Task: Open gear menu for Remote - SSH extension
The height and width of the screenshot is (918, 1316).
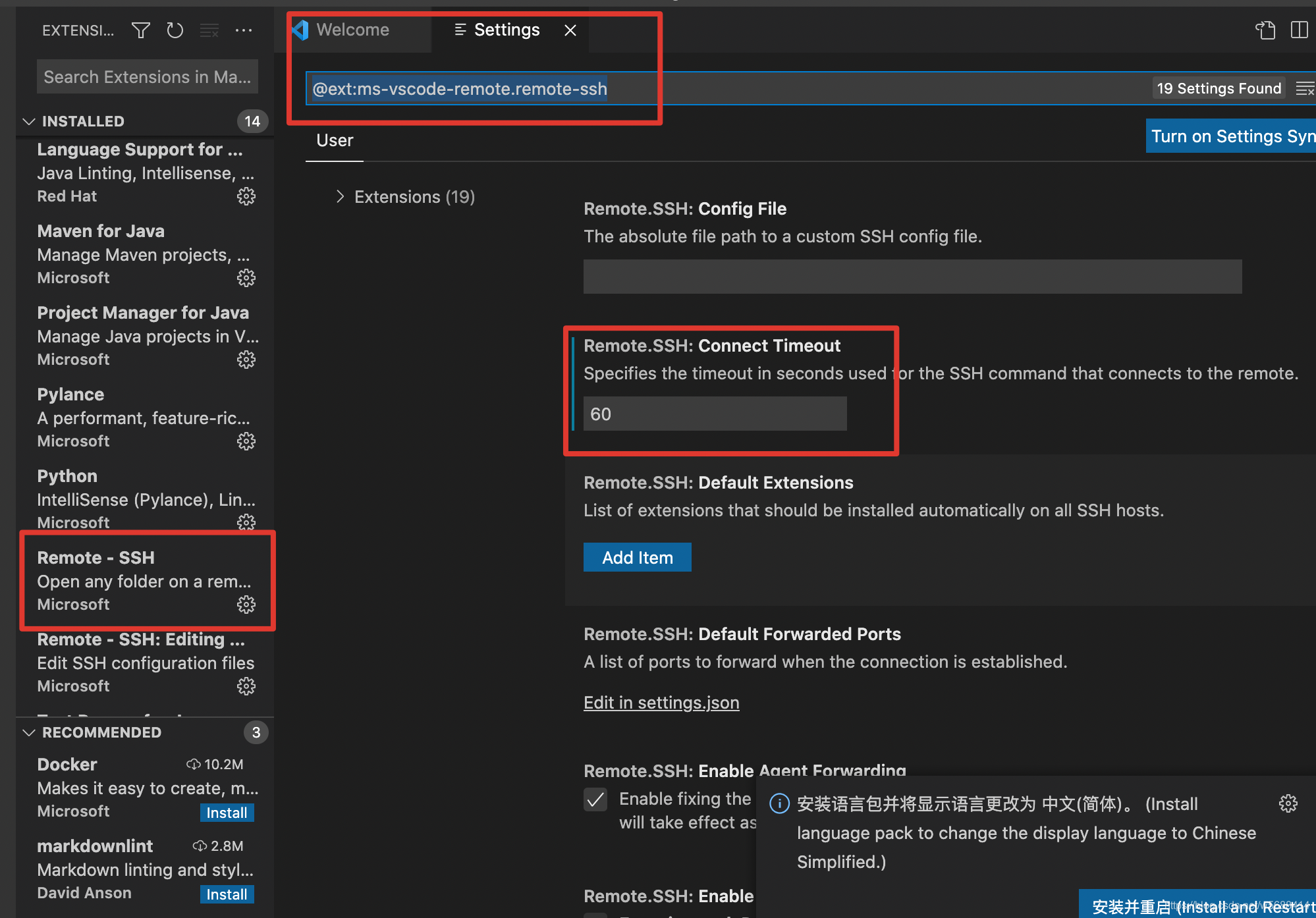Action: click(246, 605)
